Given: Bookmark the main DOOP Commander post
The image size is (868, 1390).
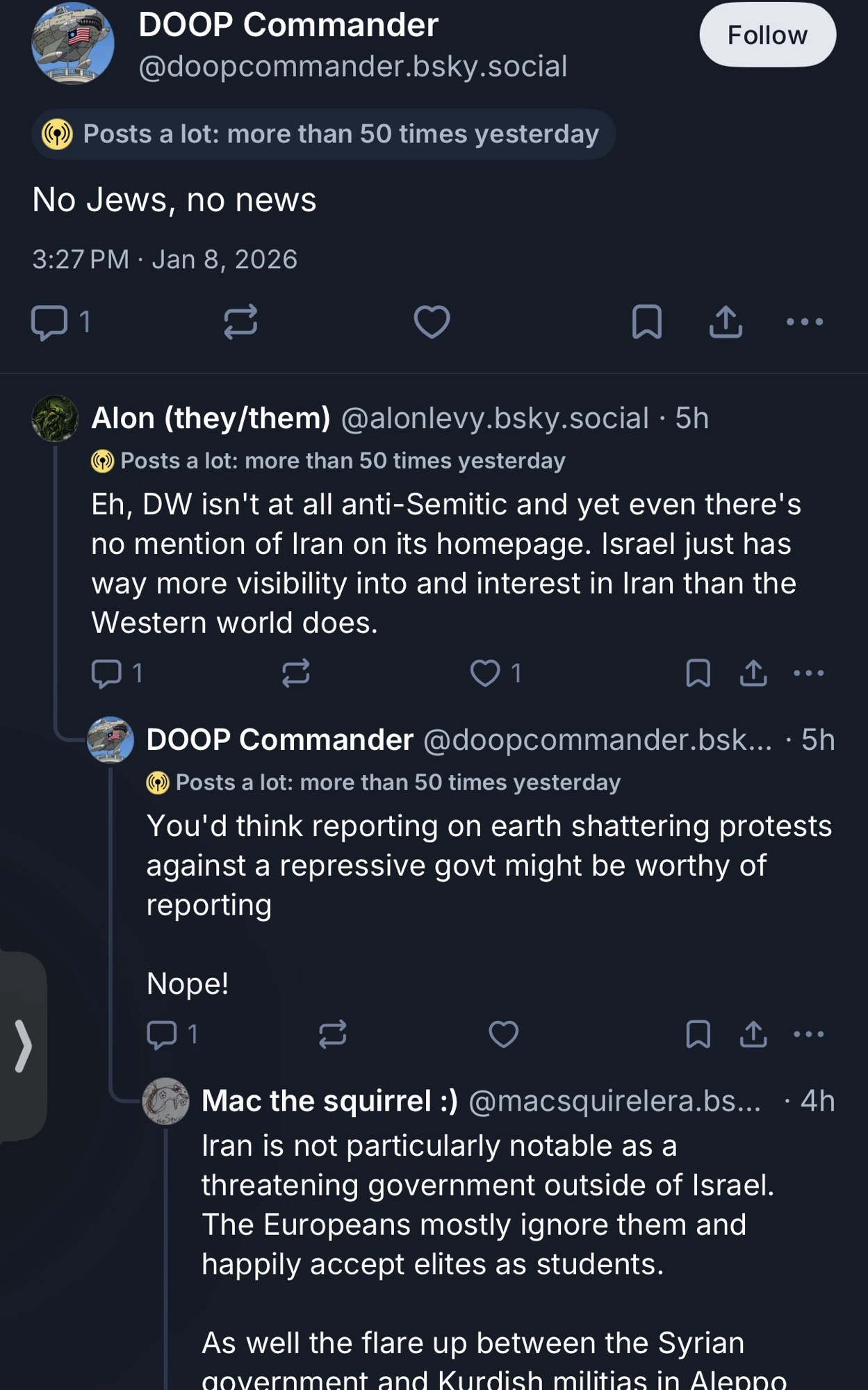Looking at the screenshot, I should click(x=646, y=322).
